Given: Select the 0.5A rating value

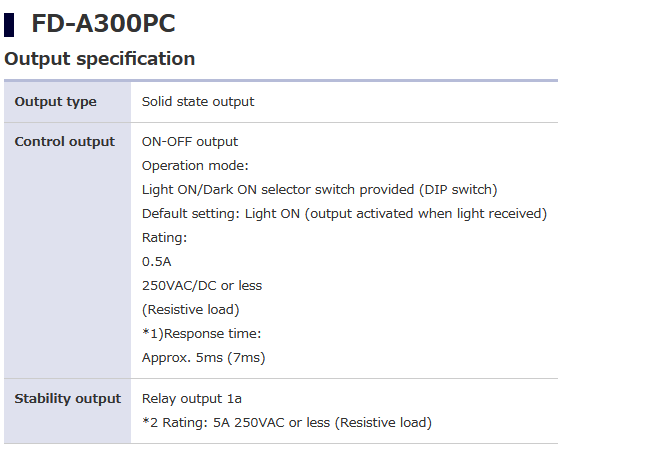Looking at the screenshot, I should [158, 262].
